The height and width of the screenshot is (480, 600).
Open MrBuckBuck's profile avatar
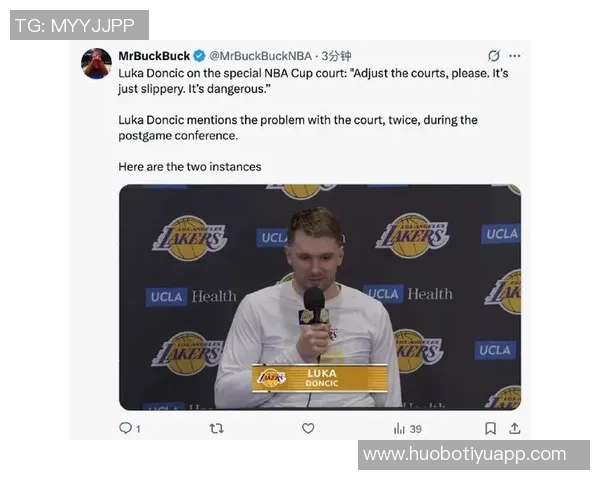point(96,64)
